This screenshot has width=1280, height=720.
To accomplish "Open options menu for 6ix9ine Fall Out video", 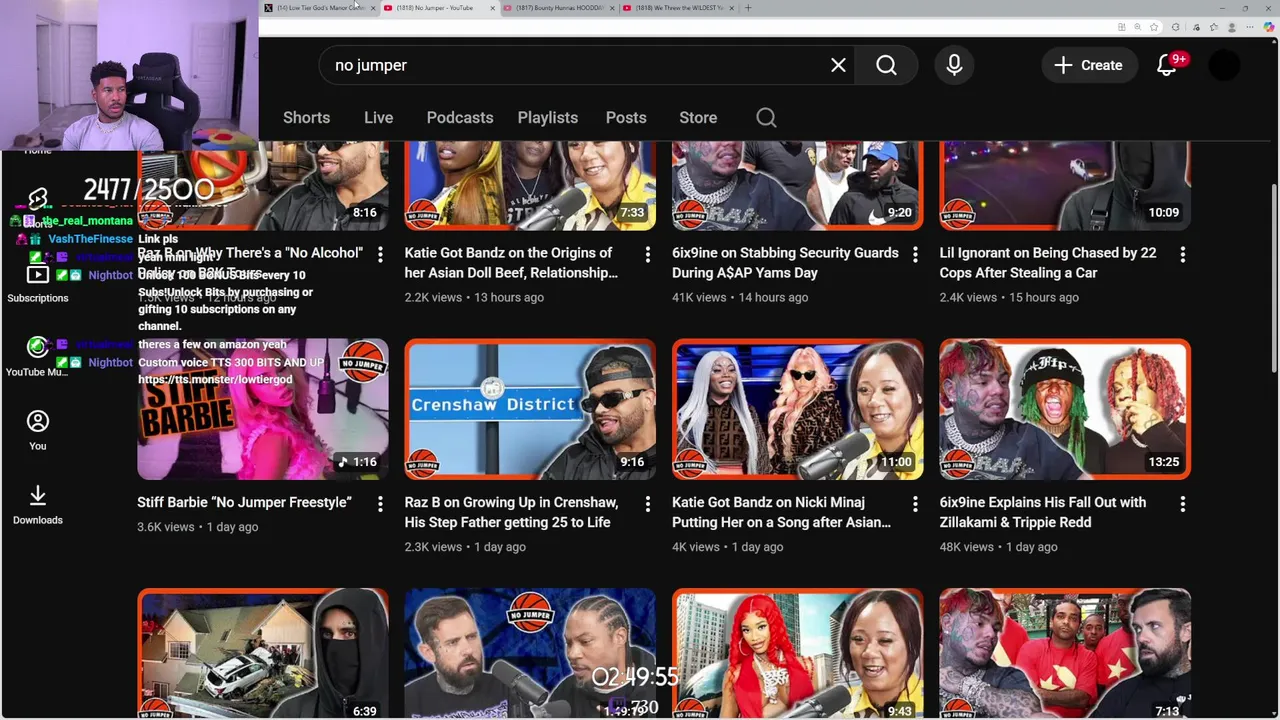I will (x=1183, y=505).
